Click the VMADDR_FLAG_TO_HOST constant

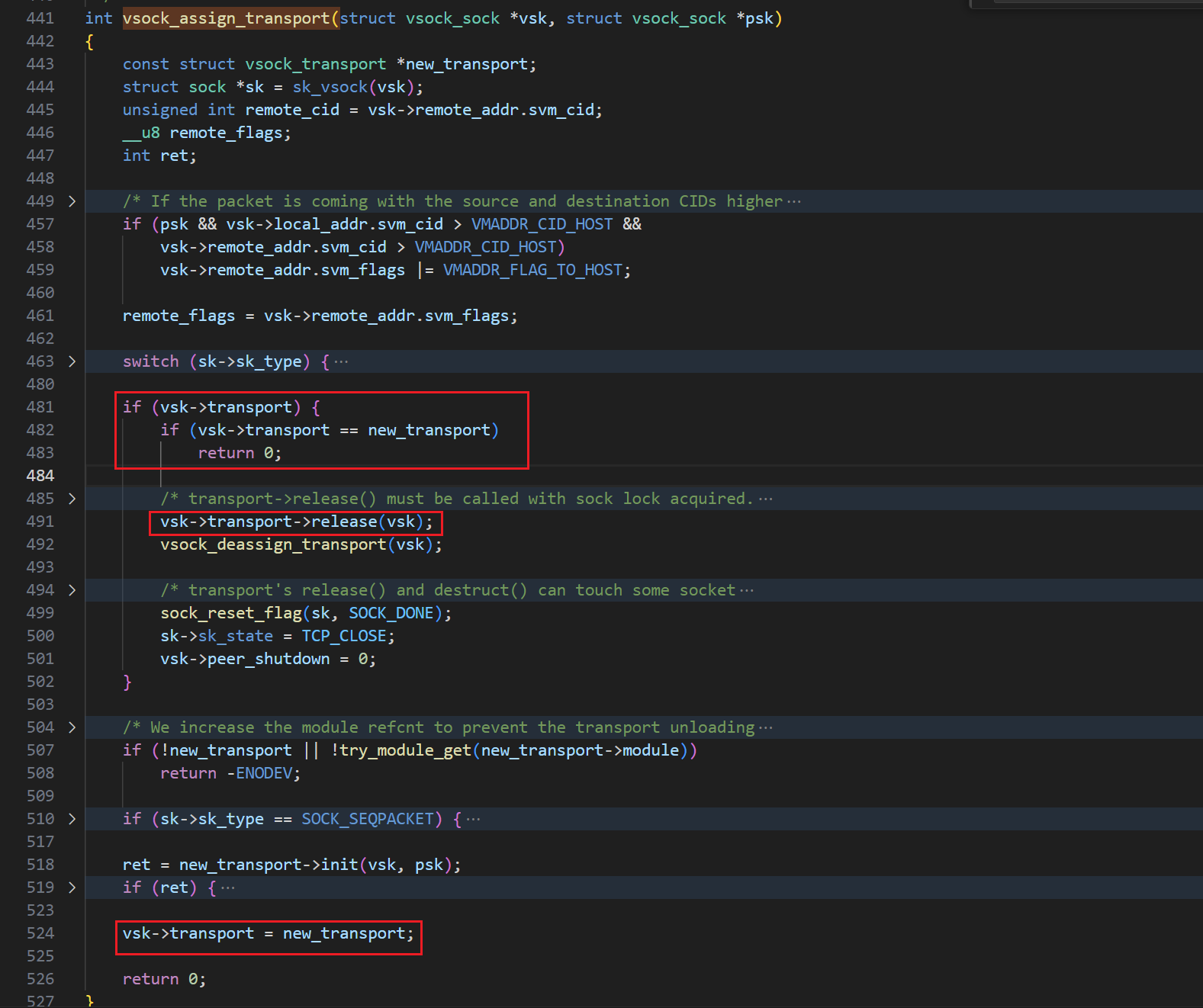(532, 270)
